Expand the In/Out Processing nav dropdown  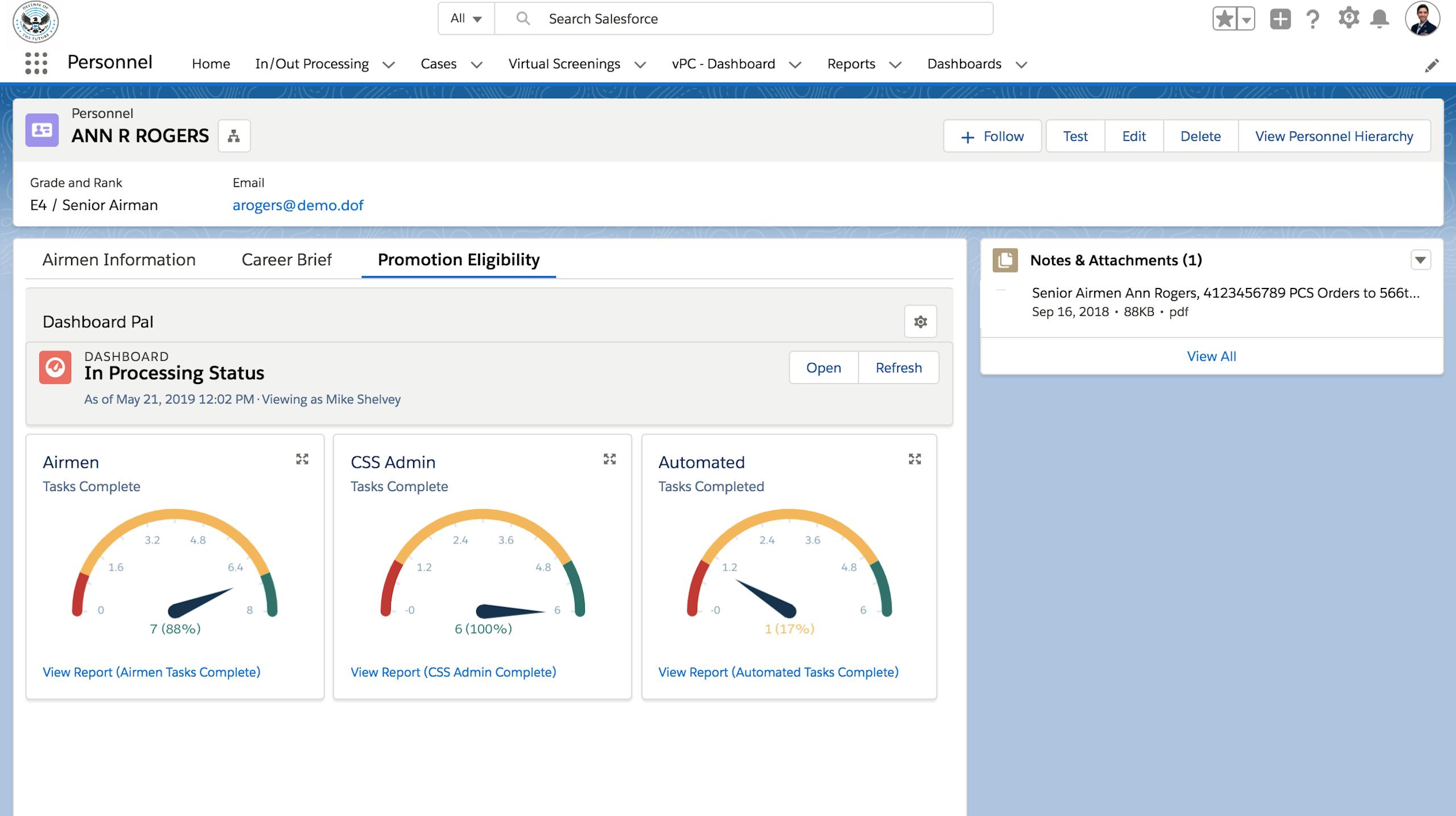389,65
